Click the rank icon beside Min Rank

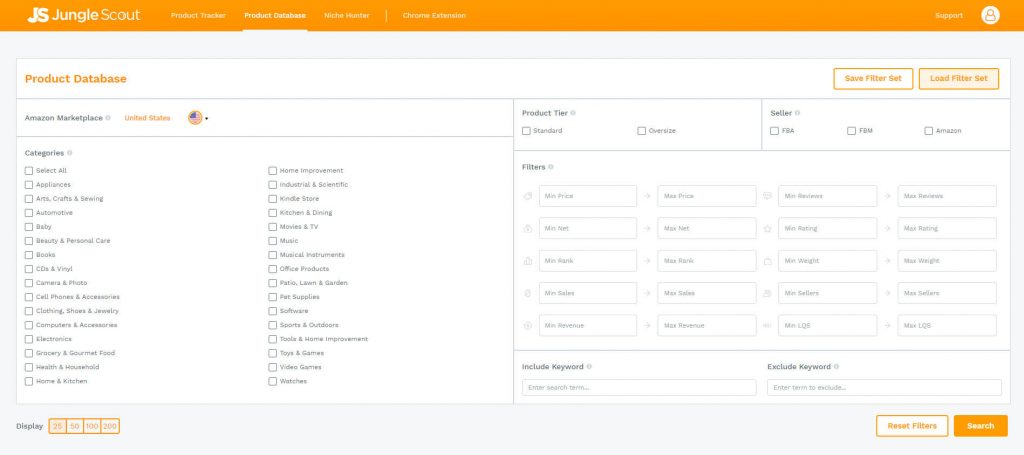pyautogui.click(x=528, y=261)
